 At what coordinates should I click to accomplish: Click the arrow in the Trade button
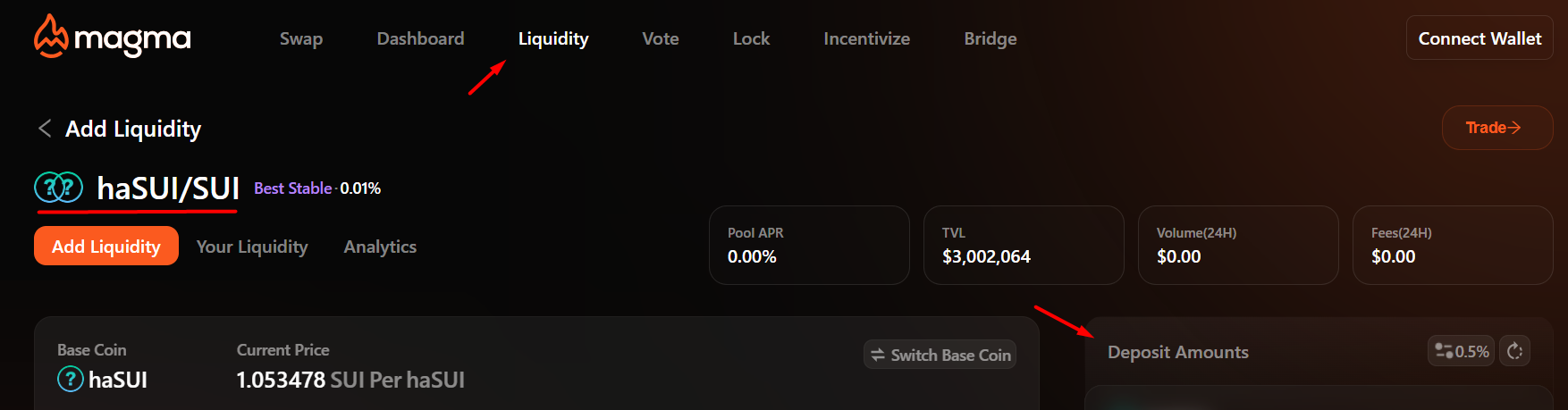tap(1514, 128)
